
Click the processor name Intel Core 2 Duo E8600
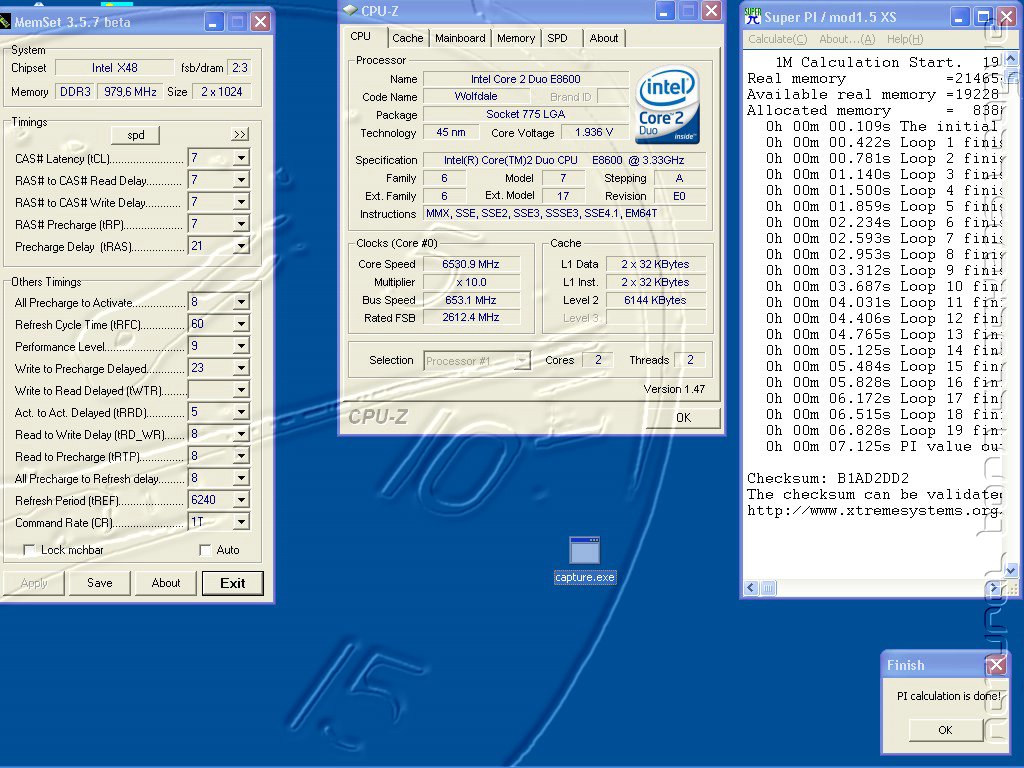(x=526, y=79)
